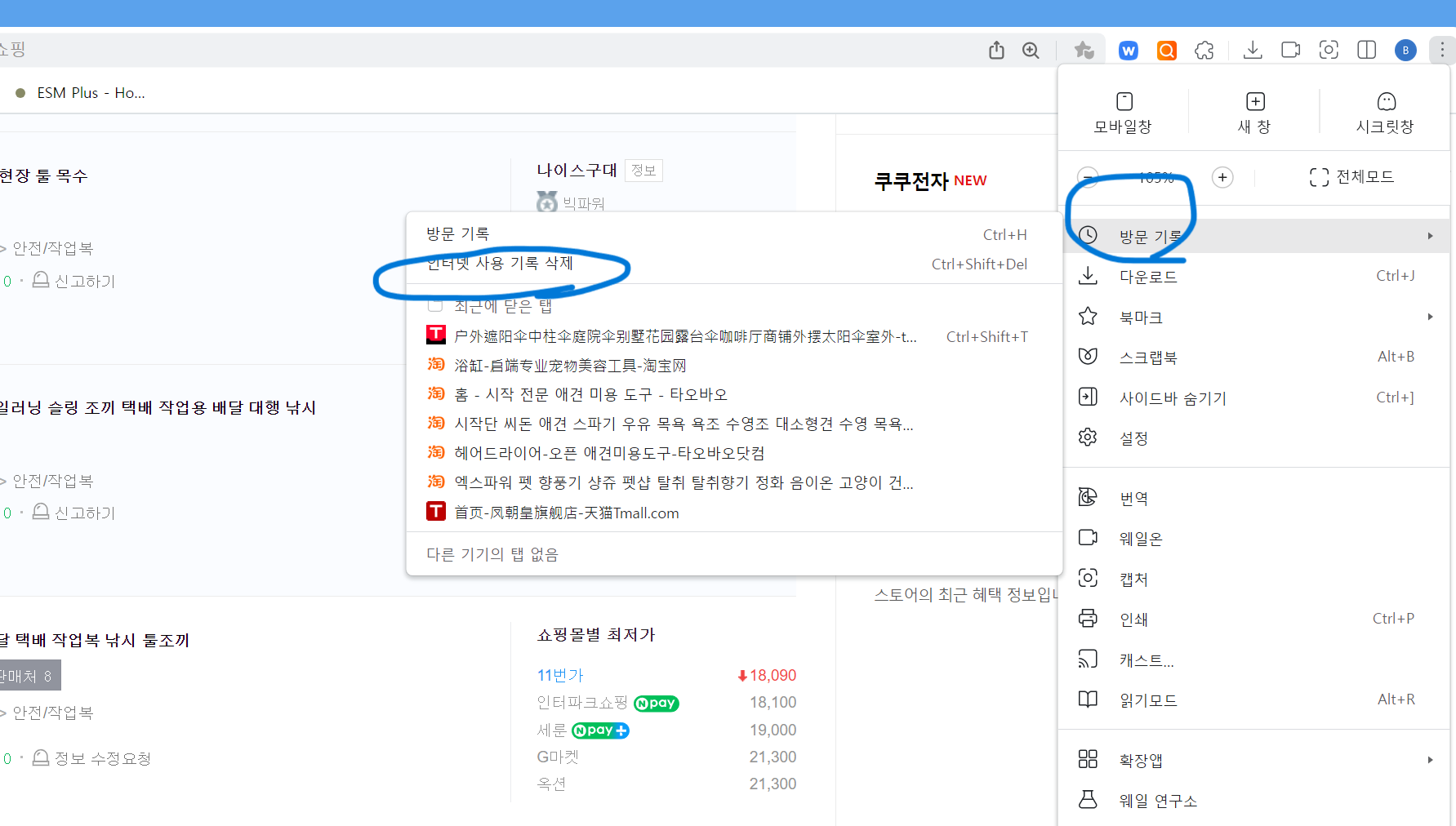Screen dimensions: 1456x826
Task: Reopen the 엑스파워 펫 향풍기 tab entry
Action: coord(734,482)
